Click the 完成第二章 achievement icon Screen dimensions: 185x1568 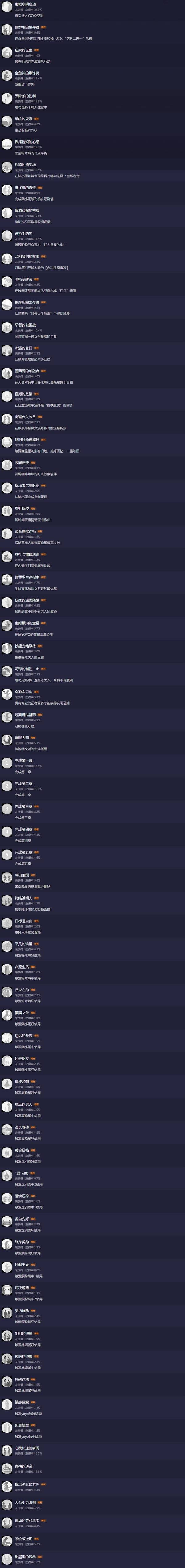coord(7,786)
